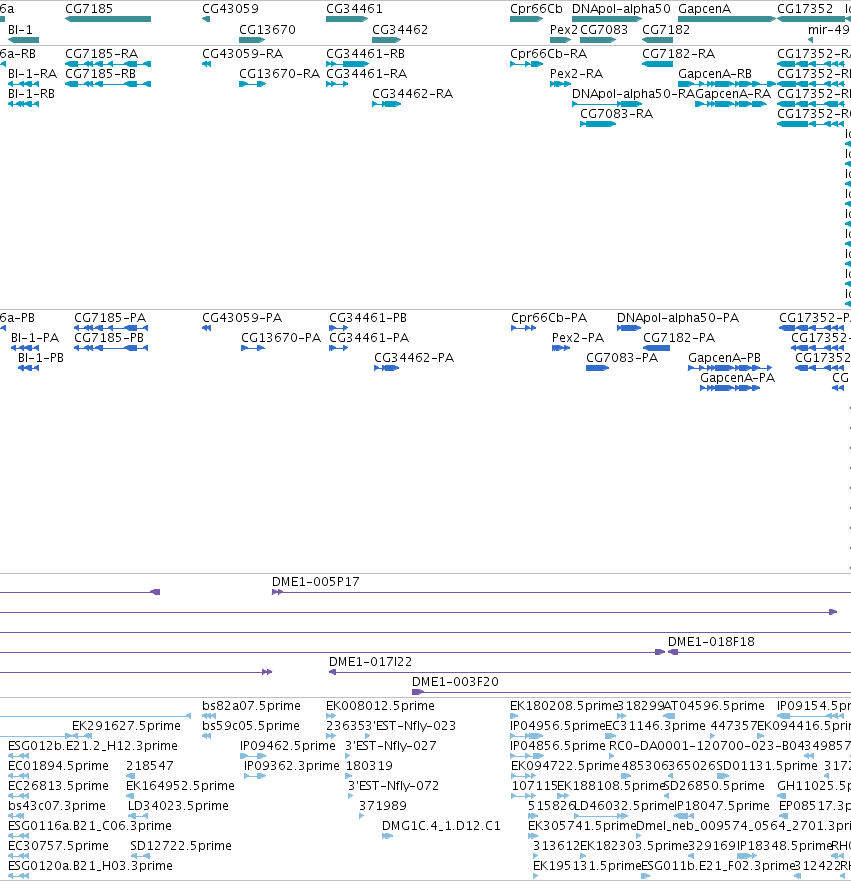
Task: Click BAC clone DME1-003F20
Action: click(x=455, y=682)
